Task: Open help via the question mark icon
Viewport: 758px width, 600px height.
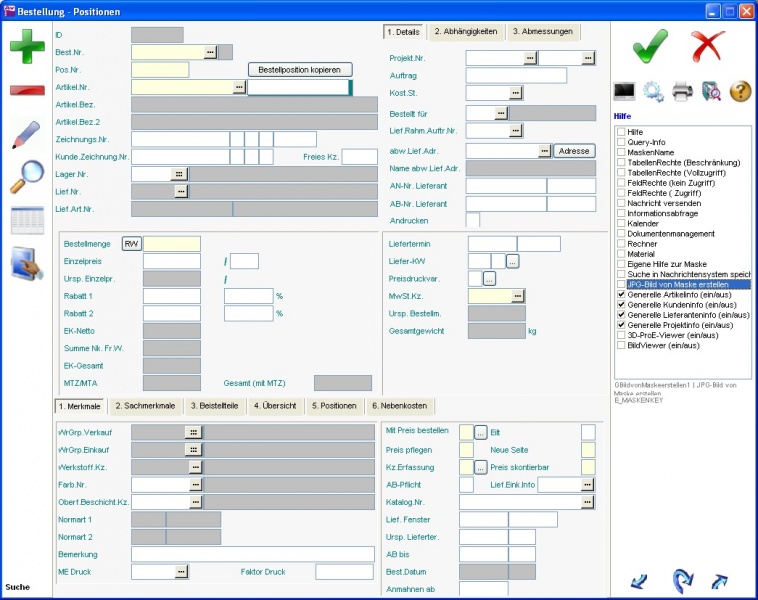Action: pyautogui.click(x=740, y=92)
